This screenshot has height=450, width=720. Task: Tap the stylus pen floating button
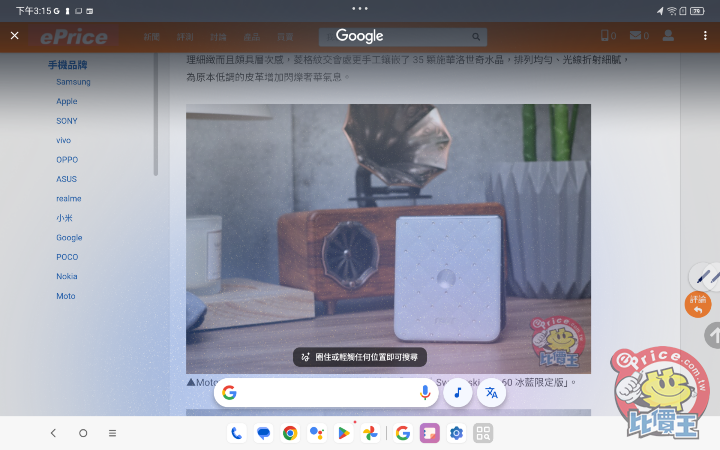(x=704, y=276)
